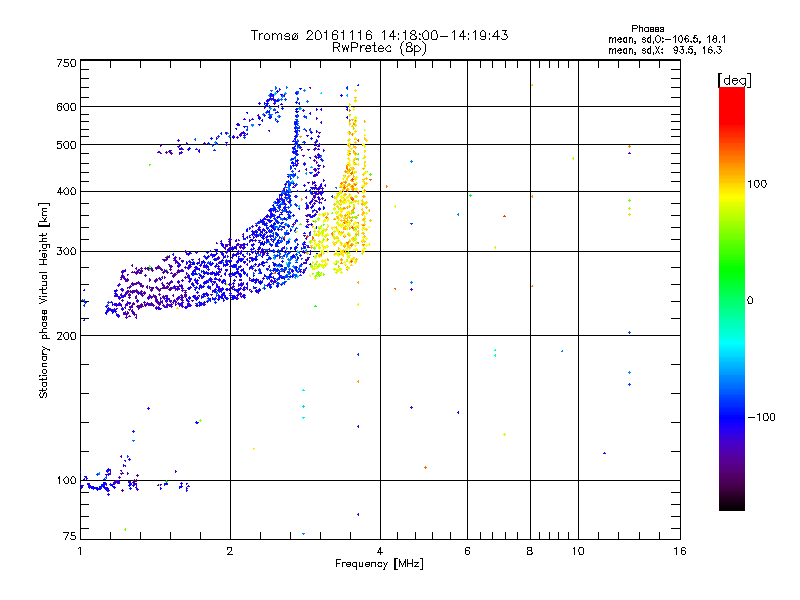Click the '100' colorbar tick label
This screenshot has height=600, width=800.
(x=757, y=184)
